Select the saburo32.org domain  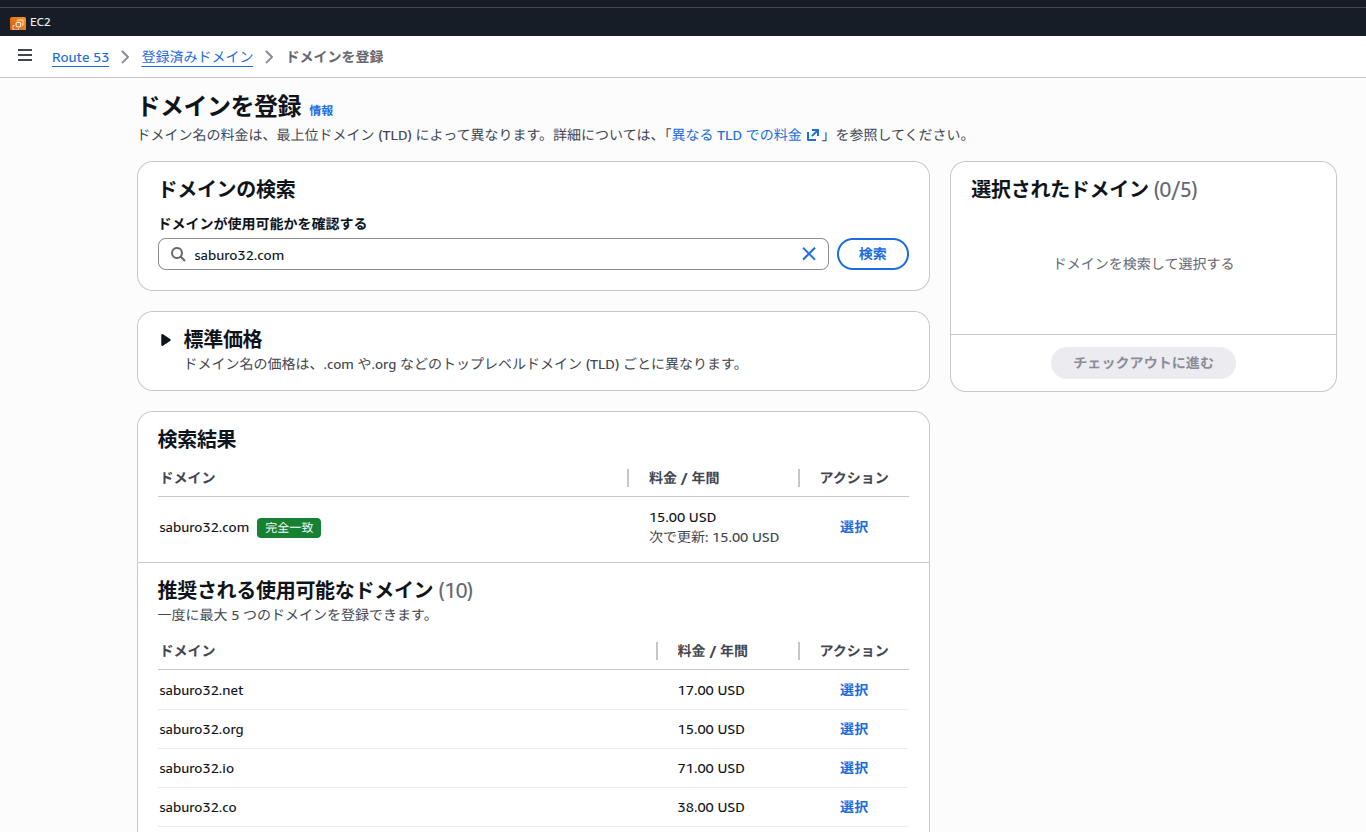854,729
